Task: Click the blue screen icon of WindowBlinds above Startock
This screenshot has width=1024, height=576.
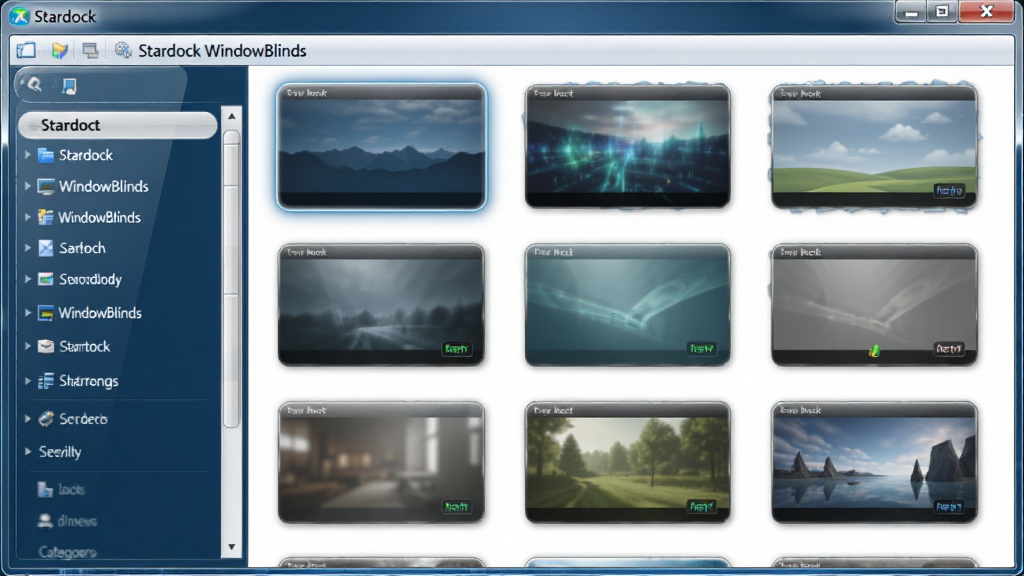Action: pos(46,313)
